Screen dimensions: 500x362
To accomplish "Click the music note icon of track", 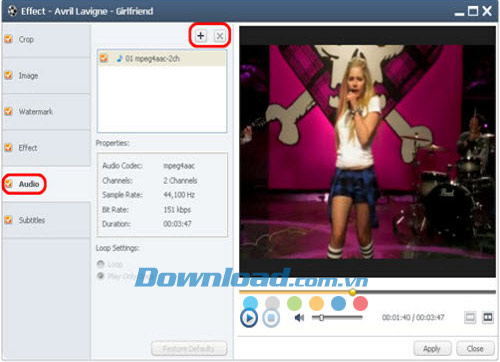I will click(119, 59).
